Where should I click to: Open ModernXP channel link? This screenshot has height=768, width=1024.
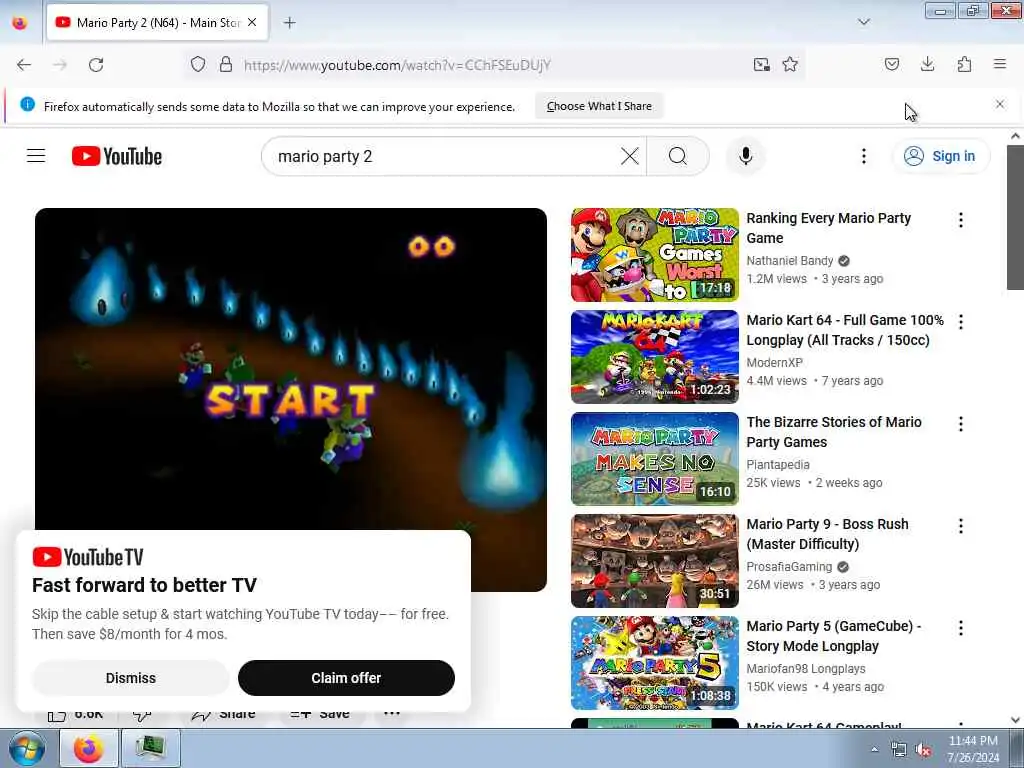775,362
